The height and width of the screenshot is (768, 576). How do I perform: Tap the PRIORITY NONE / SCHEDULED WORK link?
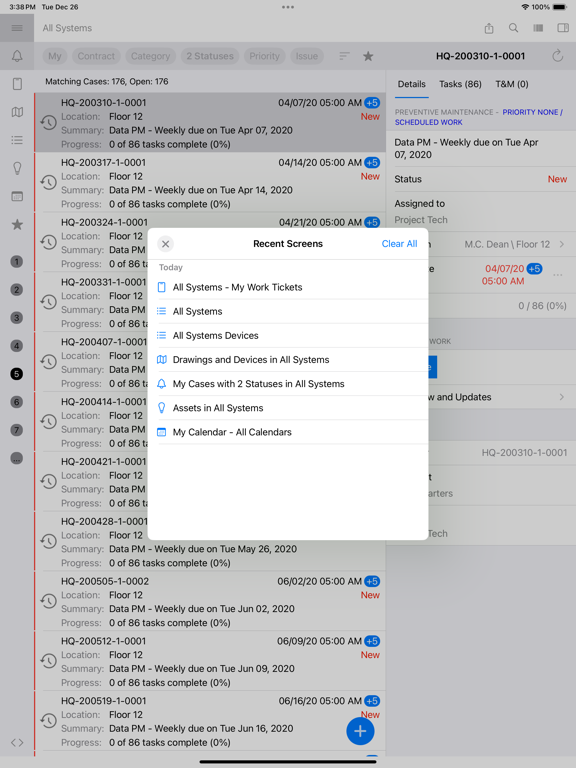tap(479, 117)
